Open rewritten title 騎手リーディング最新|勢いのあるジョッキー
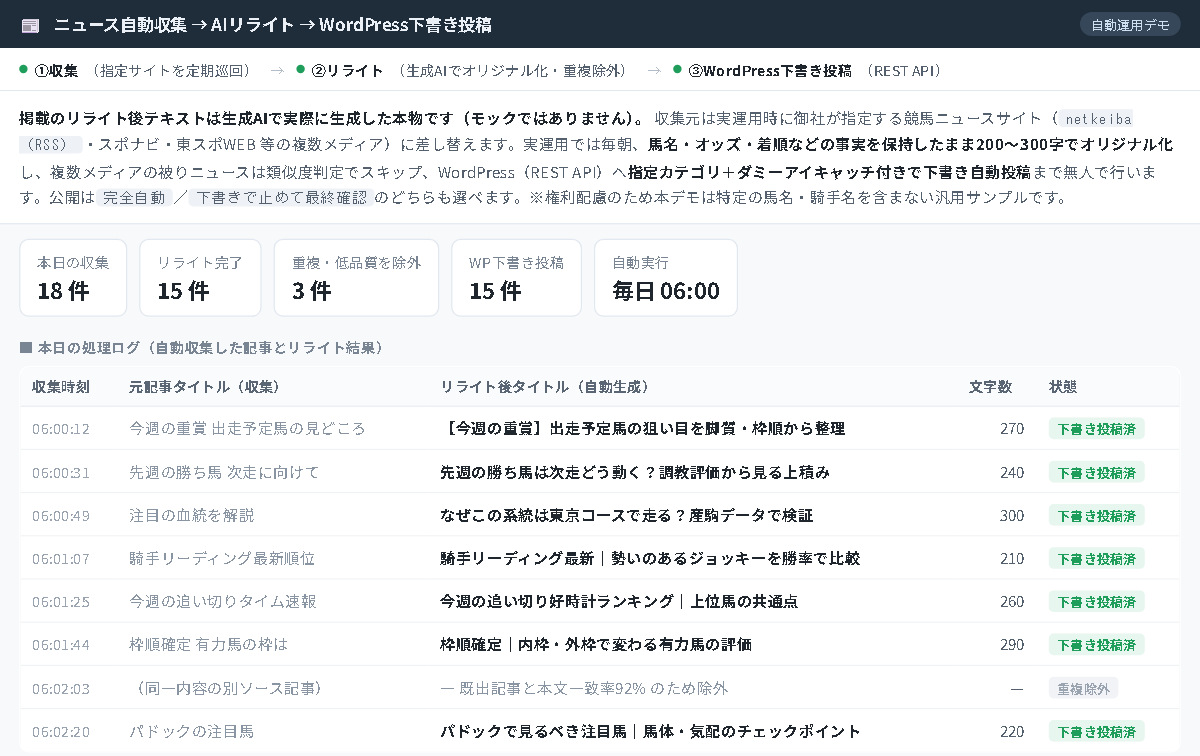 [650, 558]
